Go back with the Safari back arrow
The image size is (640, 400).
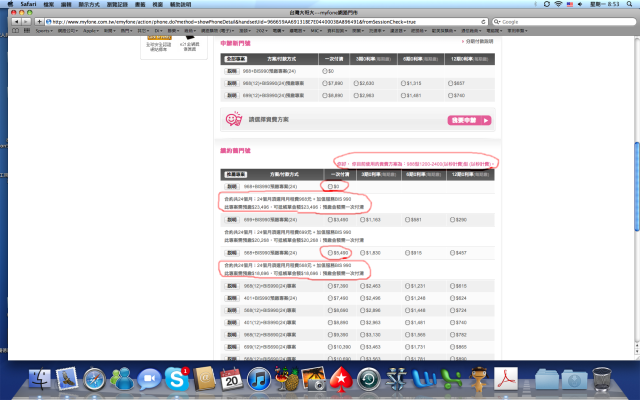pos(16,22)
